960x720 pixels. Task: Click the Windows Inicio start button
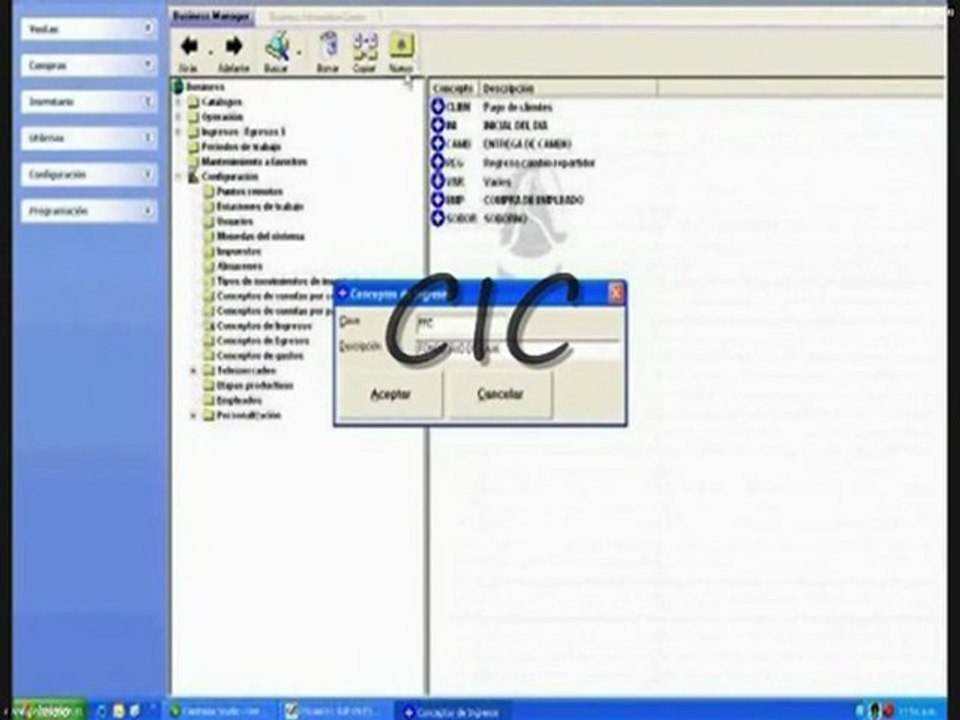(48, 711)
